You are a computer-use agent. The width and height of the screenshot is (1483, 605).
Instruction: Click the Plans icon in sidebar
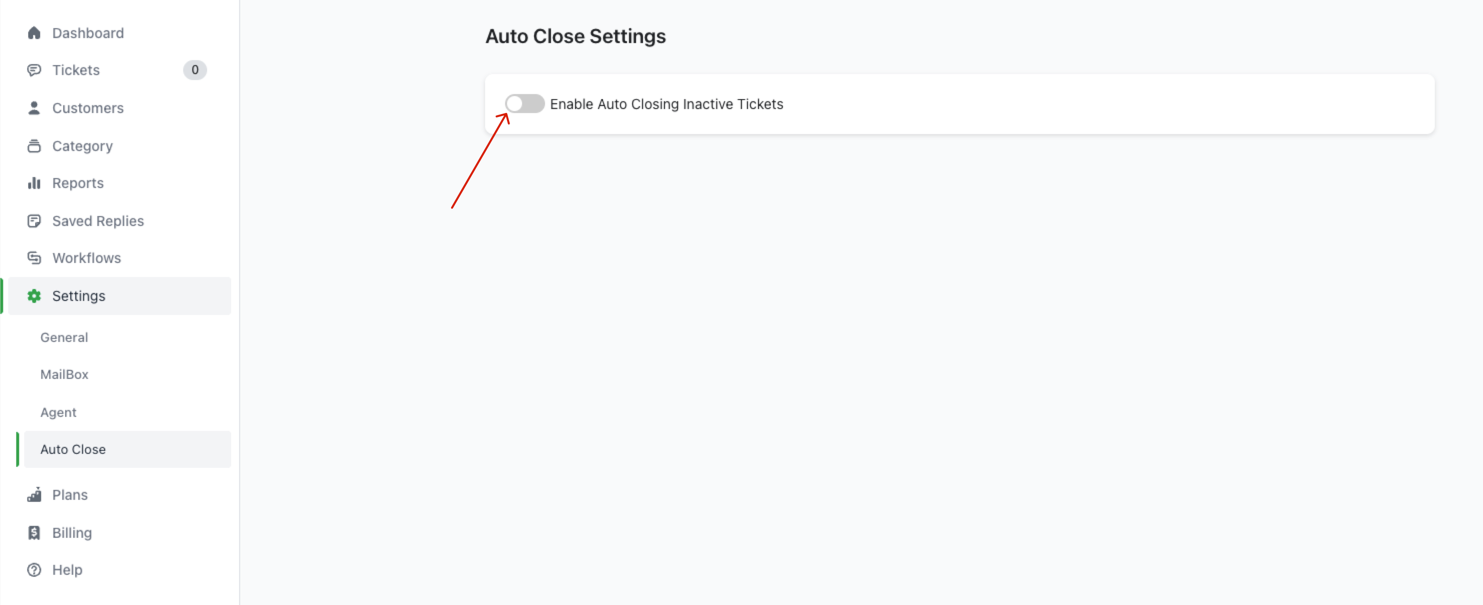(34, 495)
